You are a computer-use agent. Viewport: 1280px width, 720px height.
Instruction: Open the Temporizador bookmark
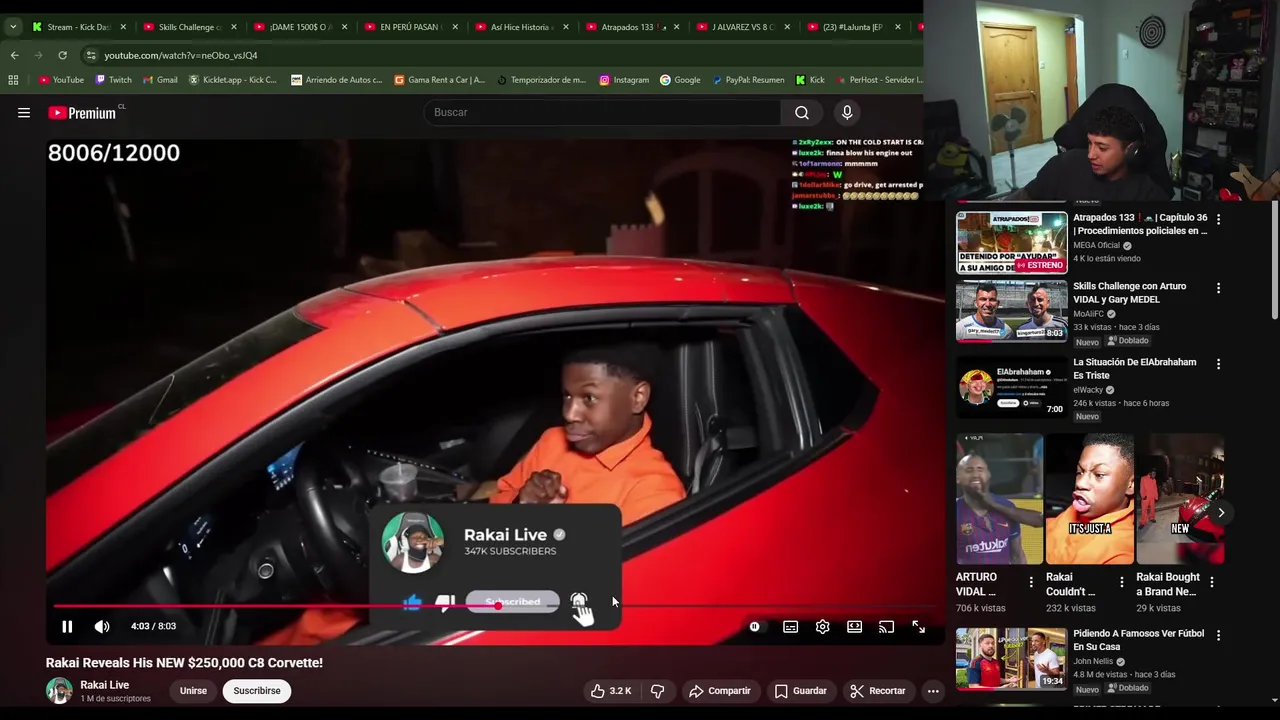tap(542, 80)
